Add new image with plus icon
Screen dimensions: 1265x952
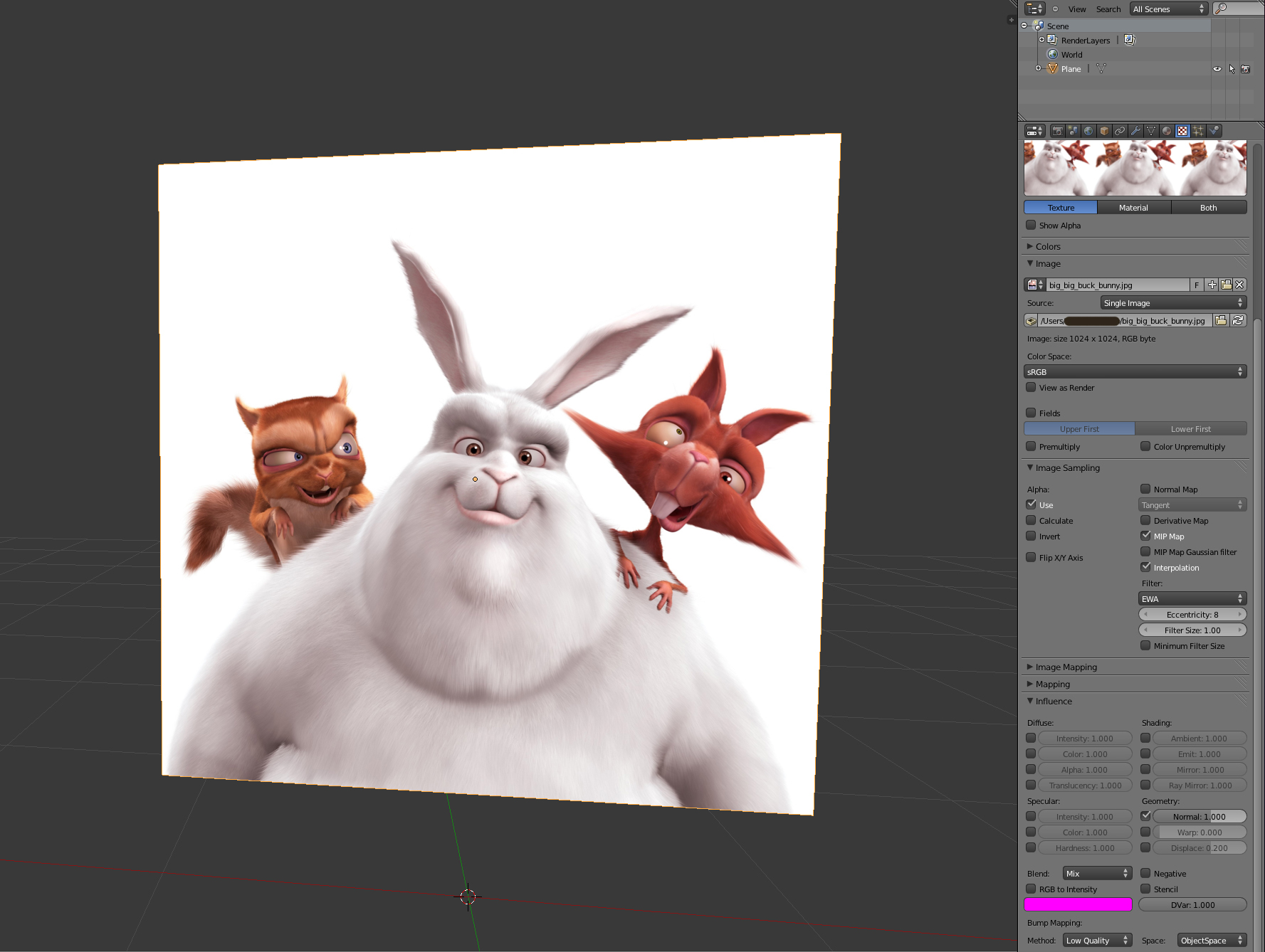[x=1212, y=285]
